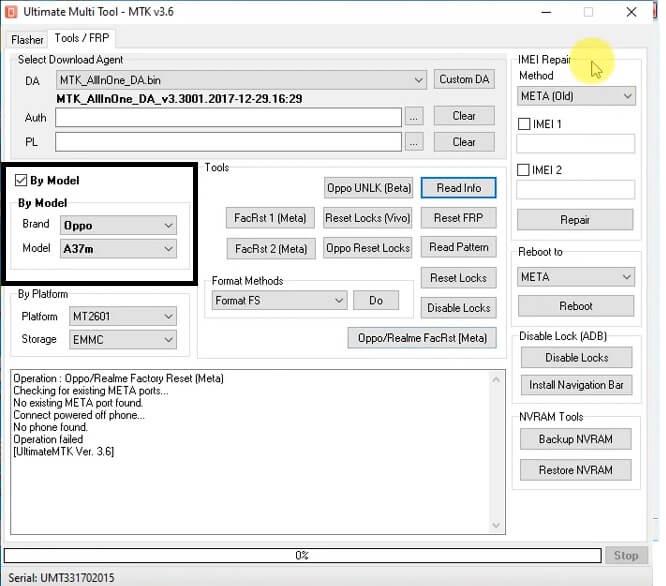Click the Auth file path field
666x586 pixels.
tap(229, 117)
